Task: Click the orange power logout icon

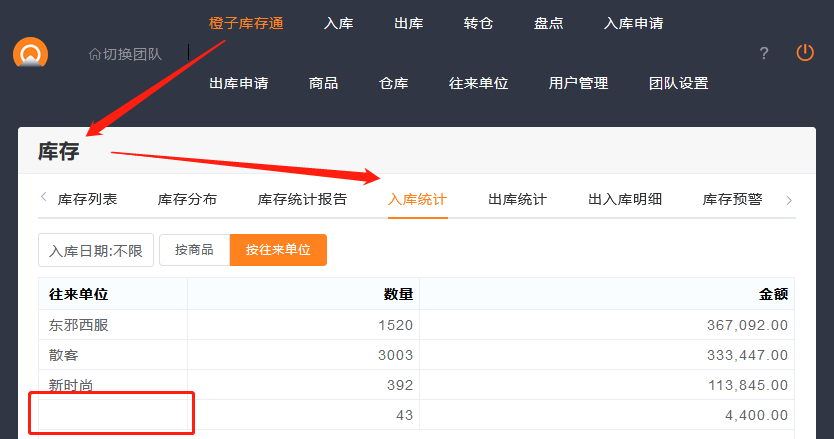Action: pyautogui.click(x=805, y=53)
